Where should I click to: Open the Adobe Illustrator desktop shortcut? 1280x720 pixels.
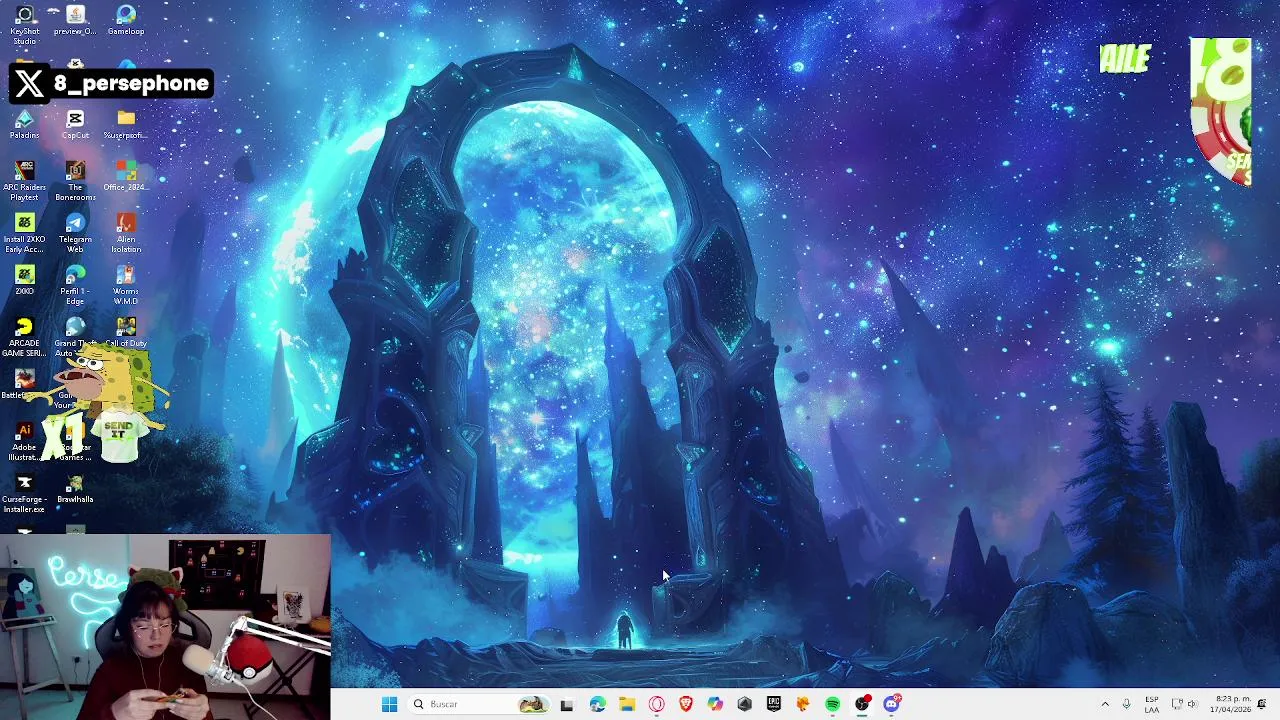(x=25, y=441)
